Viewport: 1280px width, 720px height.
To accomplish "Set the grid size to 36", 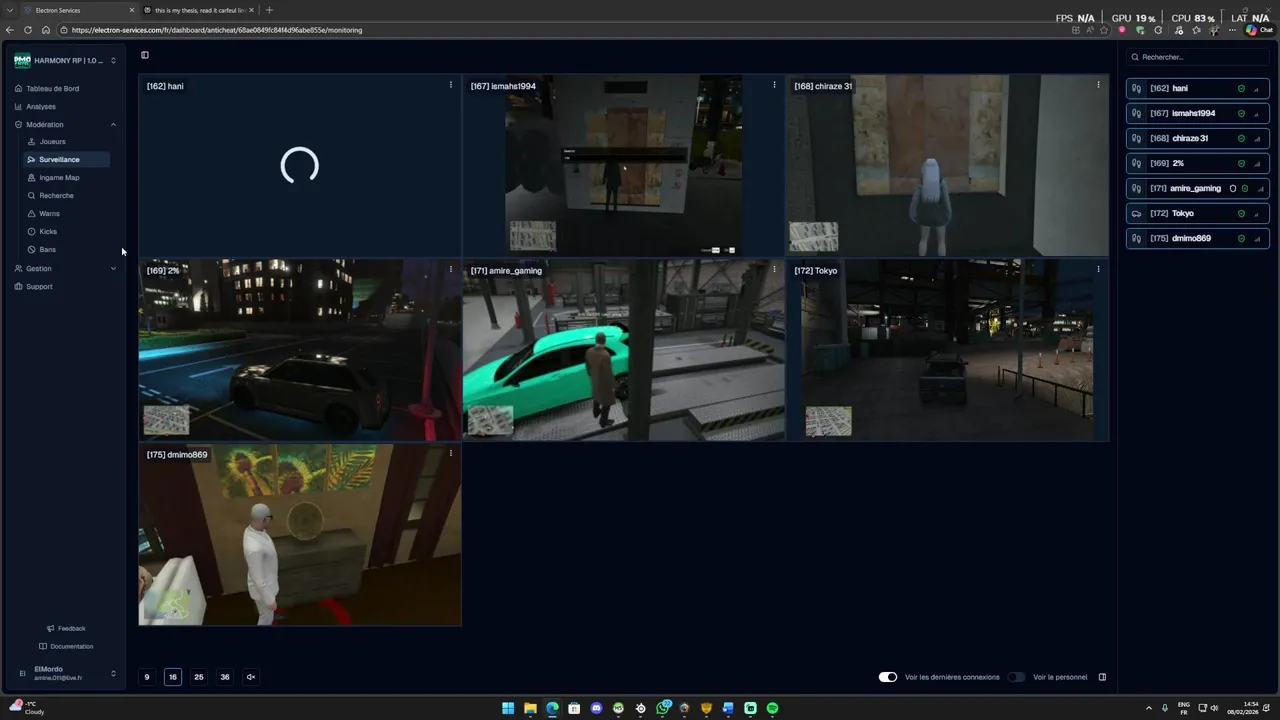I will [x=225, y=677].
